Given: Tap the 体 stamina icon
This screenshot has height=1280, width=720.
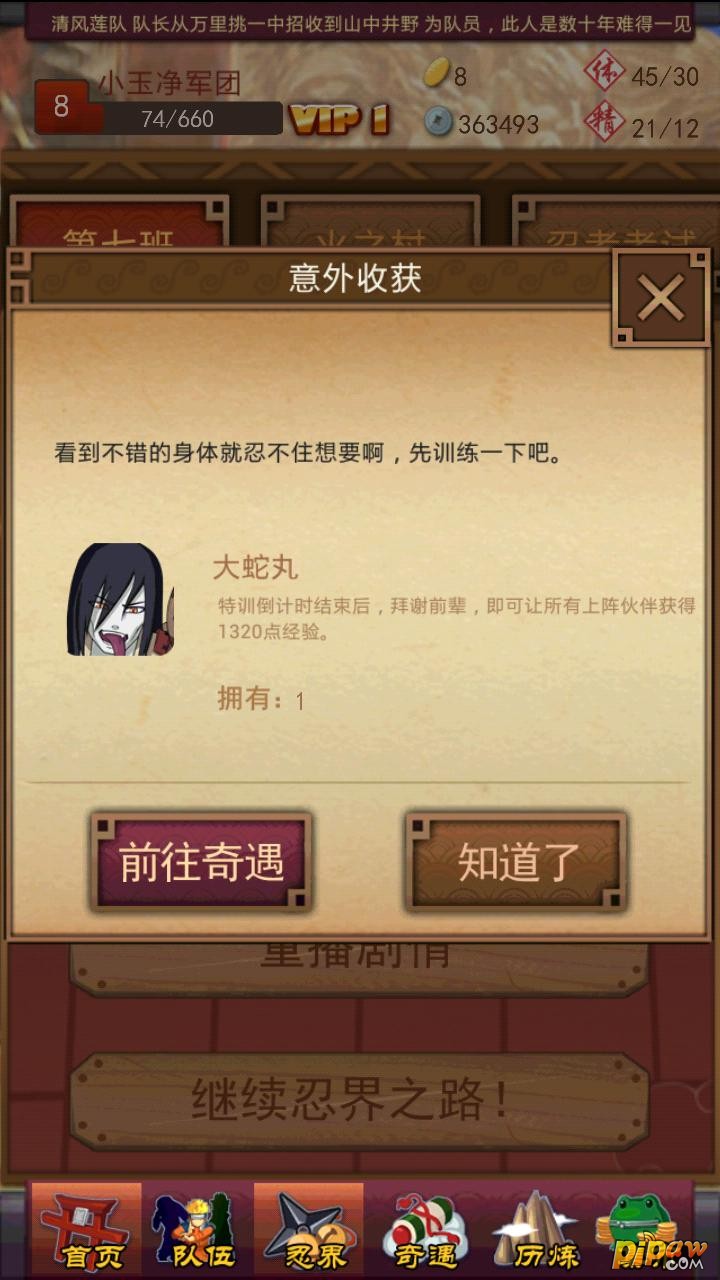Looking at the screenshot, I should (604, 72).
